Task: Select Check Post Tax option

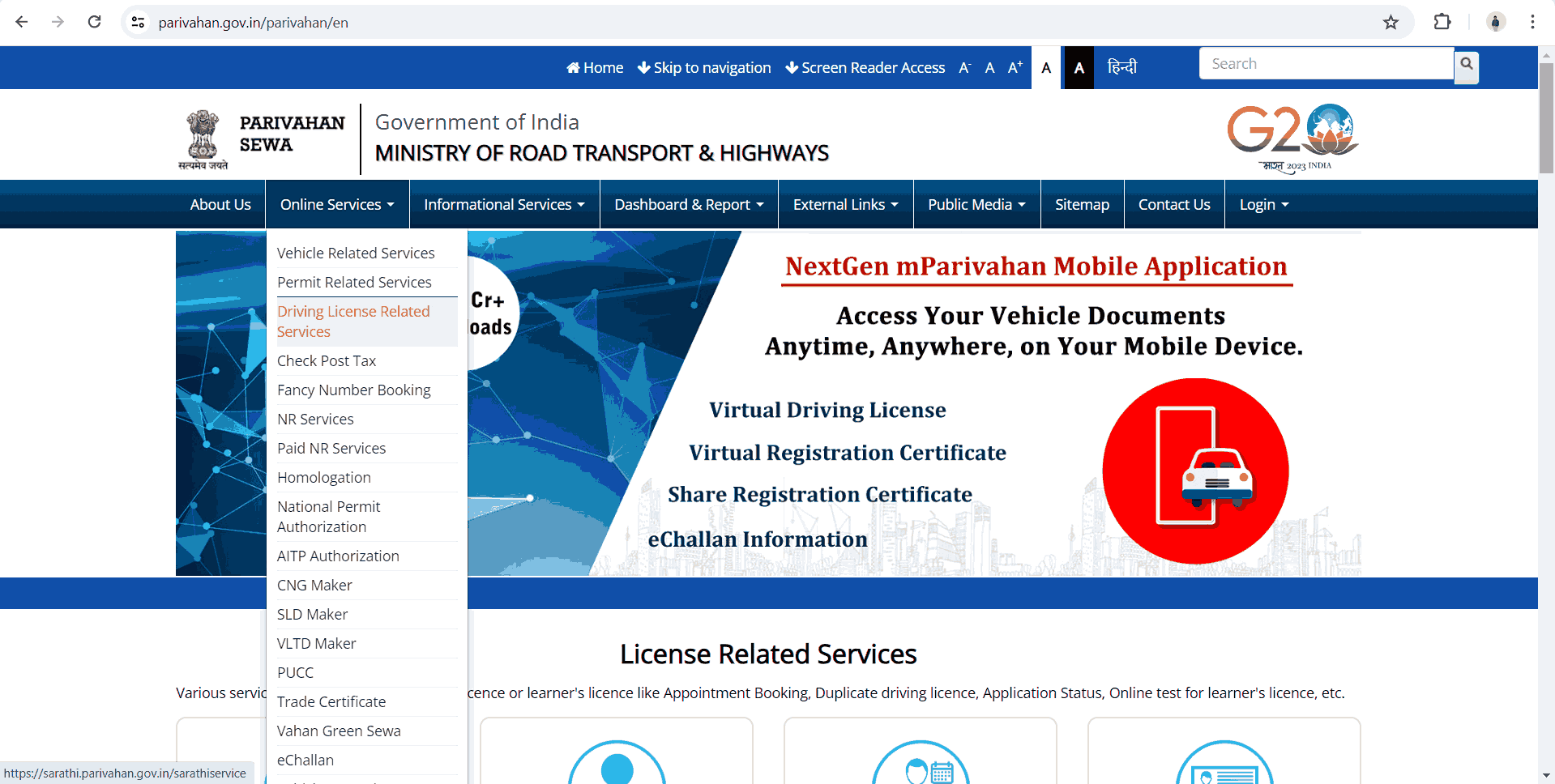Action: click(x=366, y=360)
